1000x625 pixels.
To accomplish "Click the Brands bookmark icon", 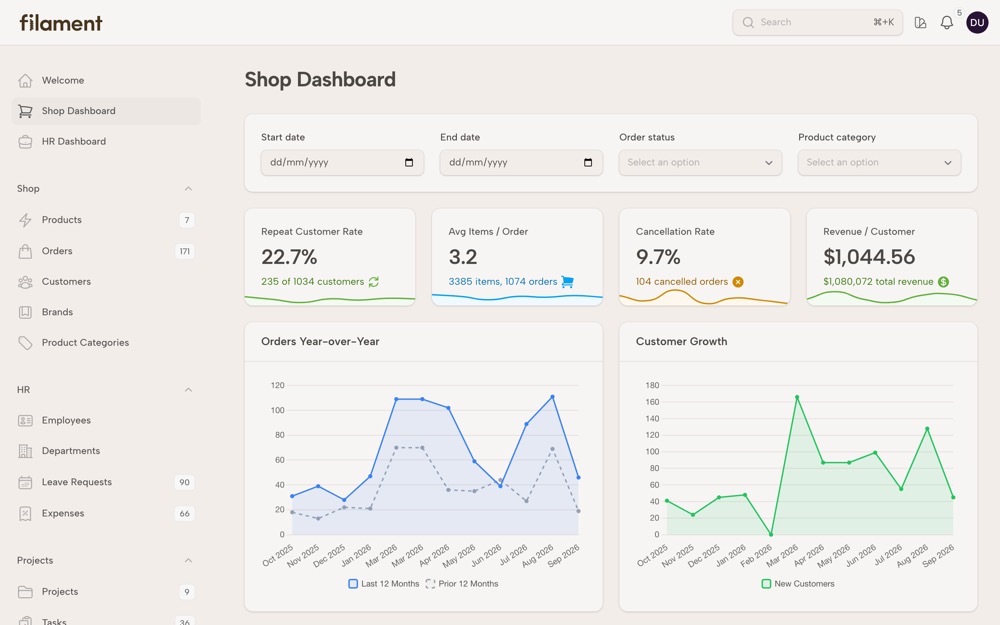I will point(25,312).
